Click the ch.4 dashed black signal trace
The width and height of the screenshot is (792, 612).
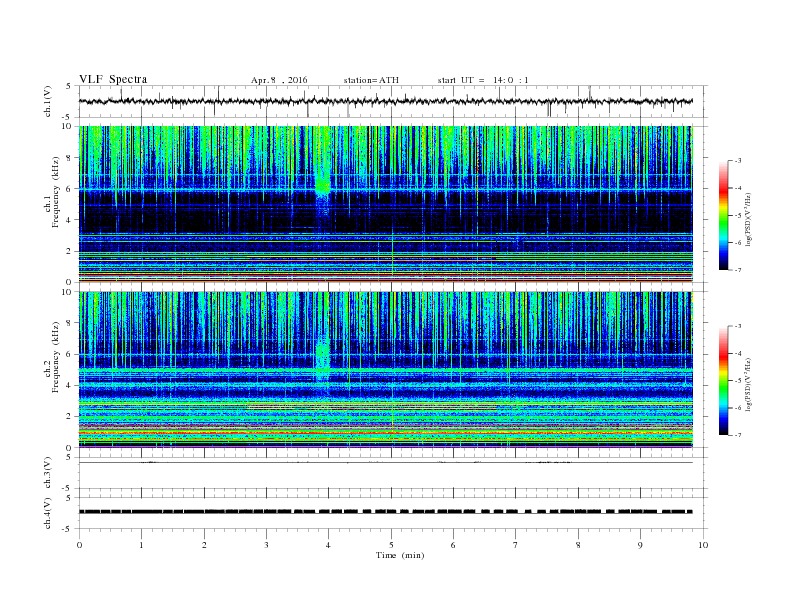(385, 512)
